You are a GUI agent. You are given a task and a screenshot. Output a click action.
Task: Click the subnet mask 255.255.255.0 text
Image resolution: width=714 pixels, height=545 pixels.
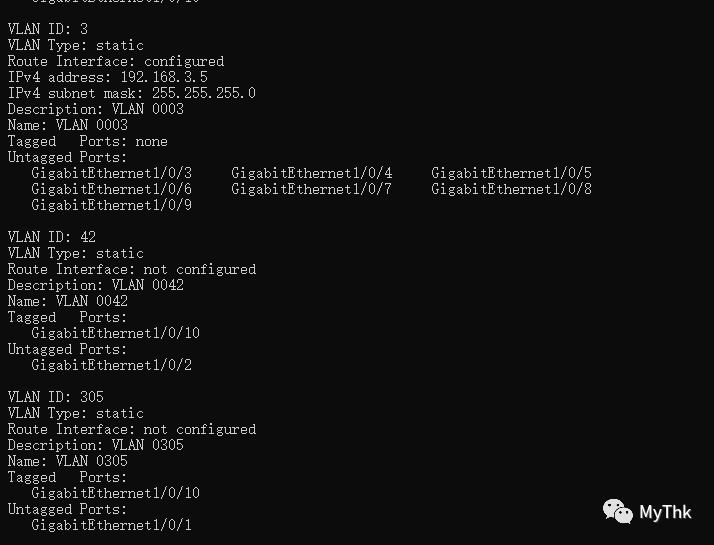click(204, 93)
